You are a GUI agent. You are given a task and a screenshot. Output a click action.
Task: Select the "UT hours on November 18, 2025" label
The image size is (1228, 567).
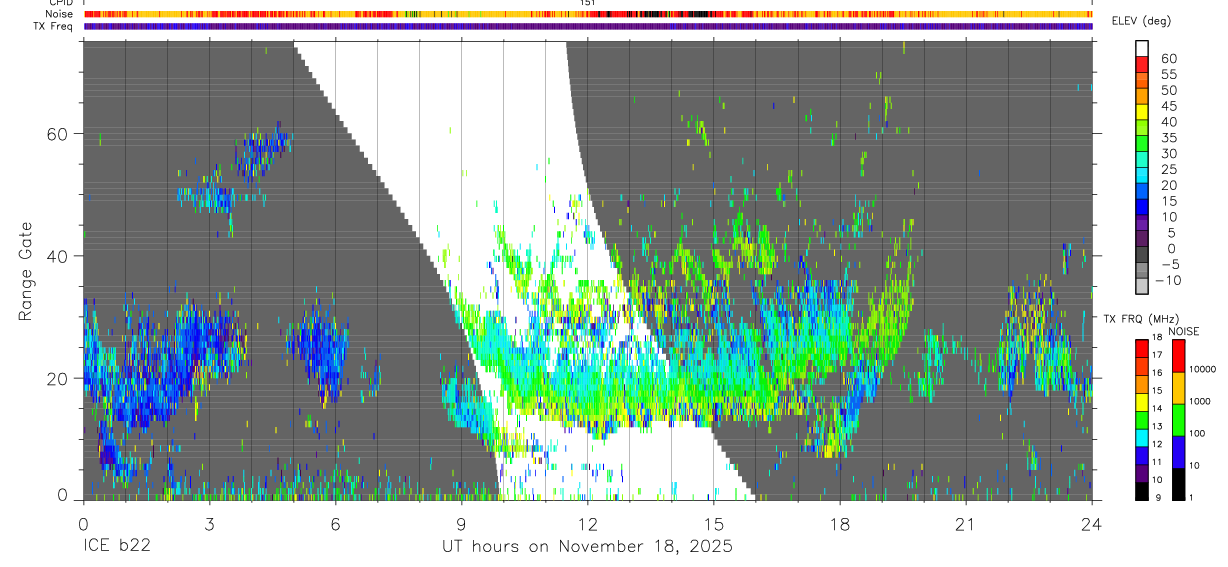click(588, 547)
